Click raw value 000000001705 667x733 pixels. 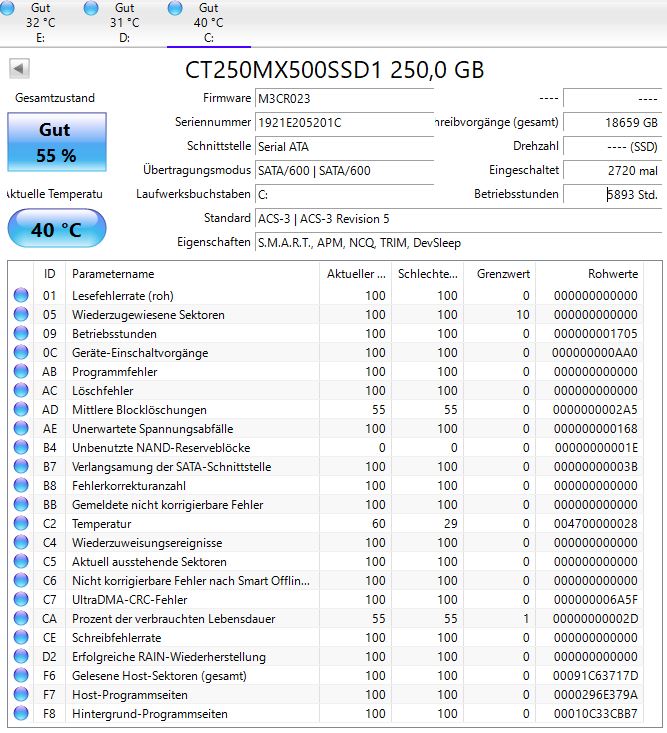tap(595, 334)
